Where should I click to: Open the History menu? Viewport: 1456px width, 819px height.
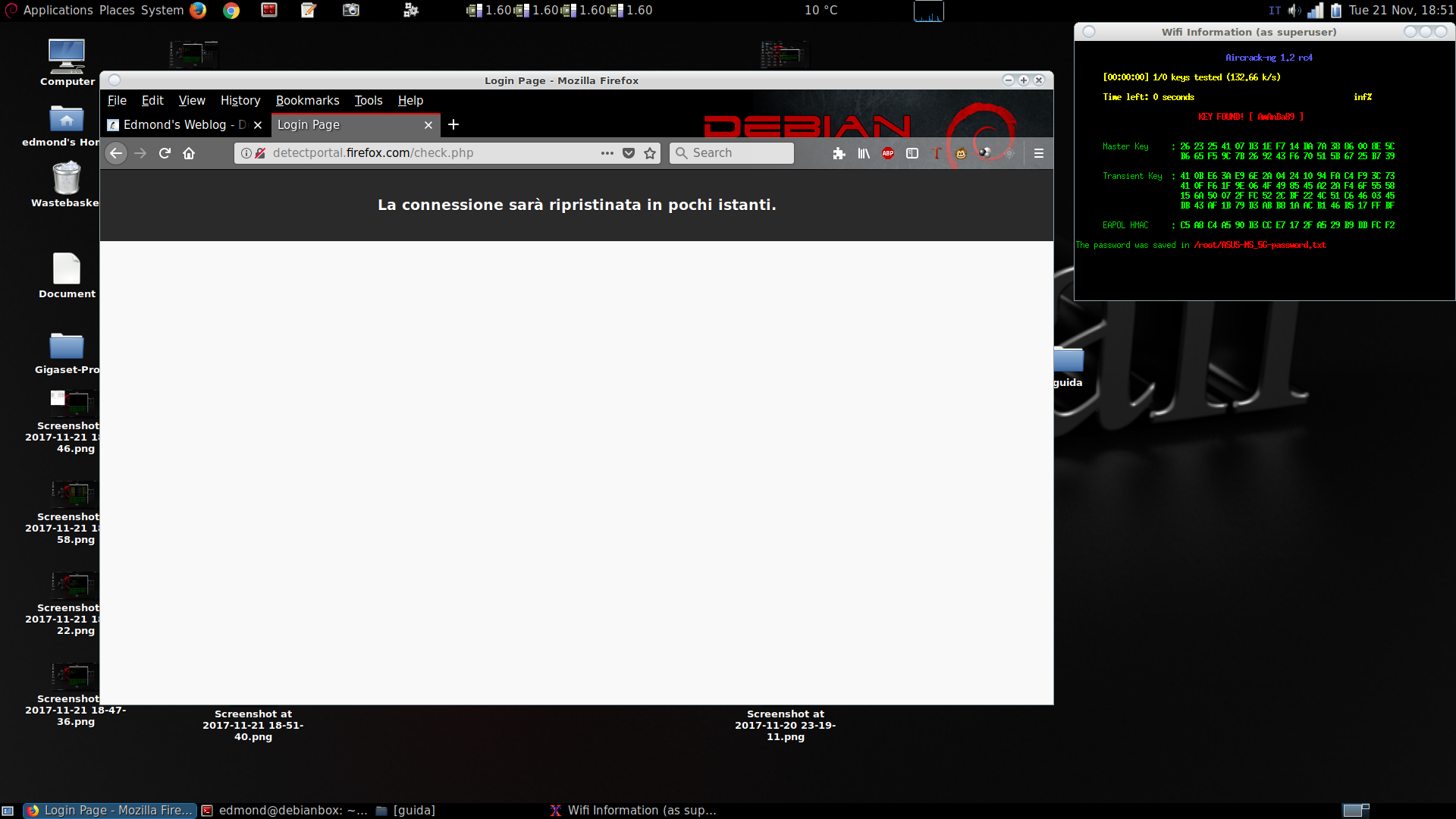click(240, 100)
